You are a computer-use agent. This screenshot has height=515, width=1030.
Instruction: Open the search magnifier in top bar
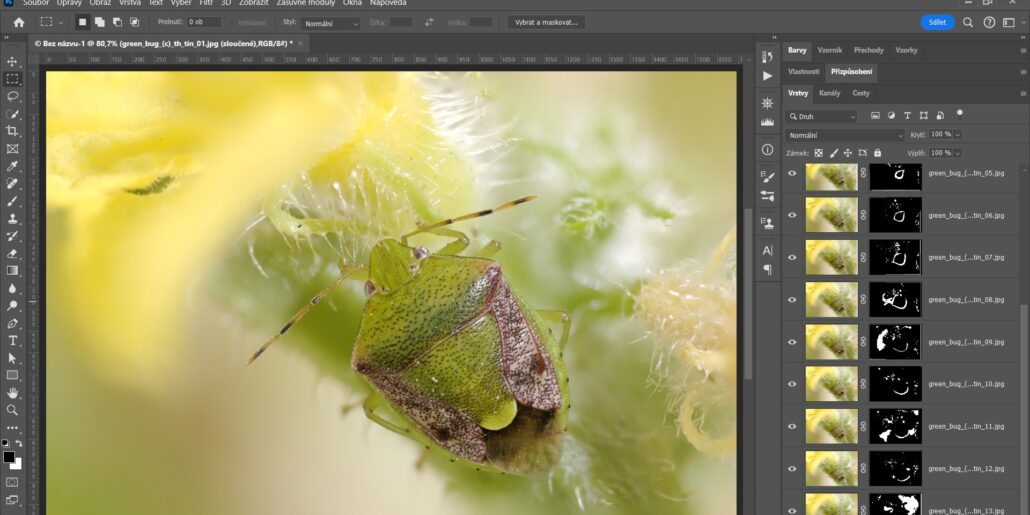[968, 22]
